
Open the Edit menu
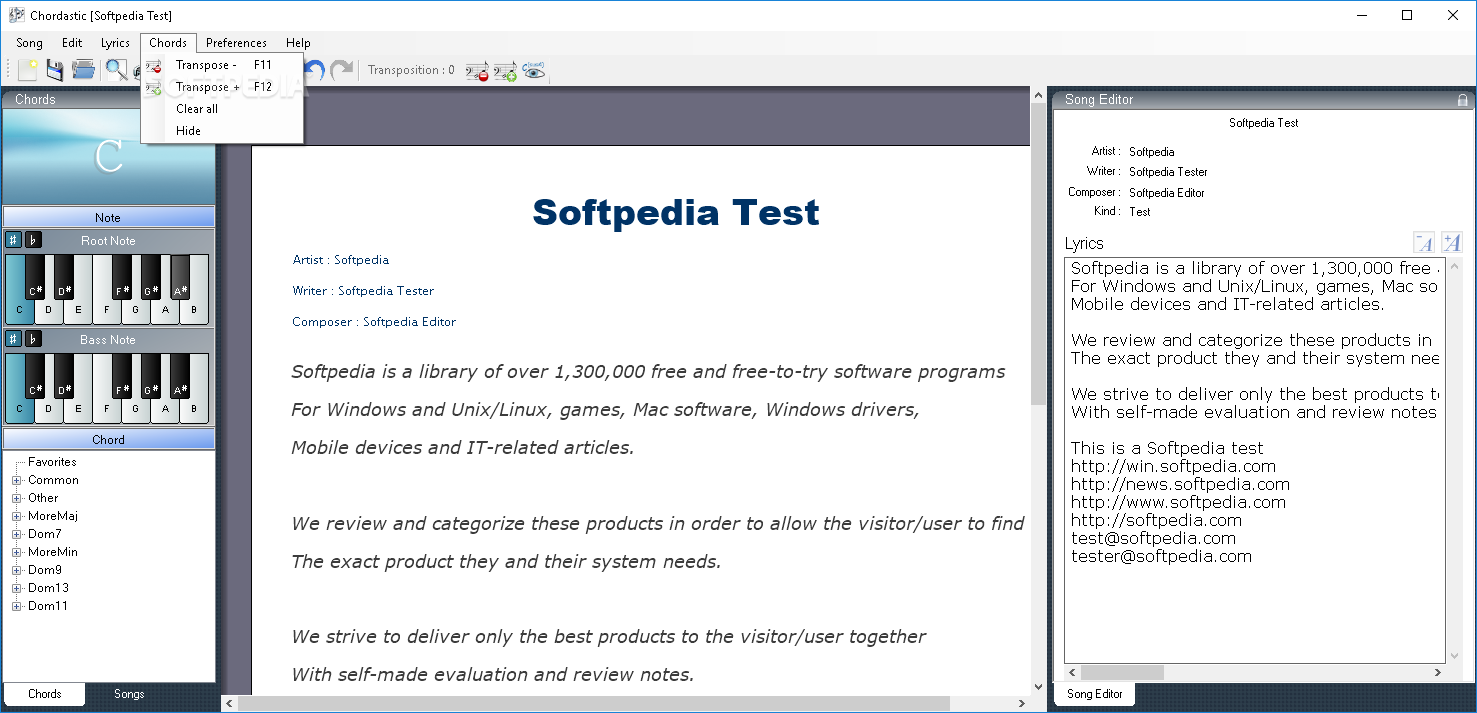72,43
